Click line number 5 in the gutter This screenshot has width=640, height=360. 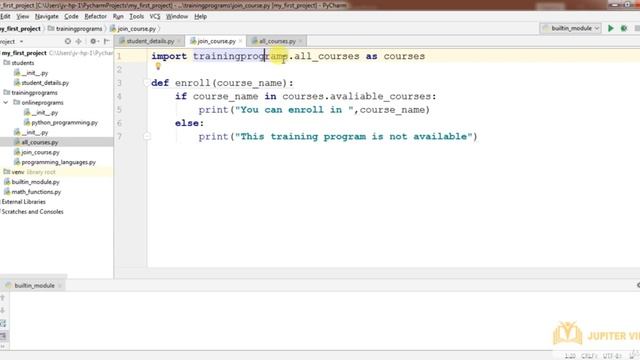119,110
